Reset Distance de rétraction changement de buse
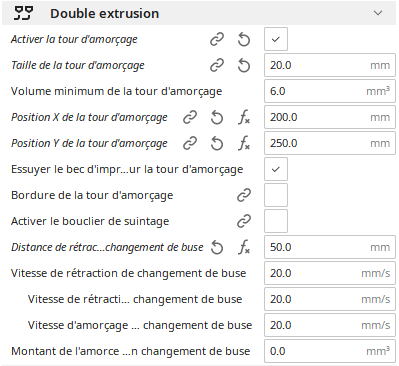This screenshot has height=366, width=399. pos(217,247)
